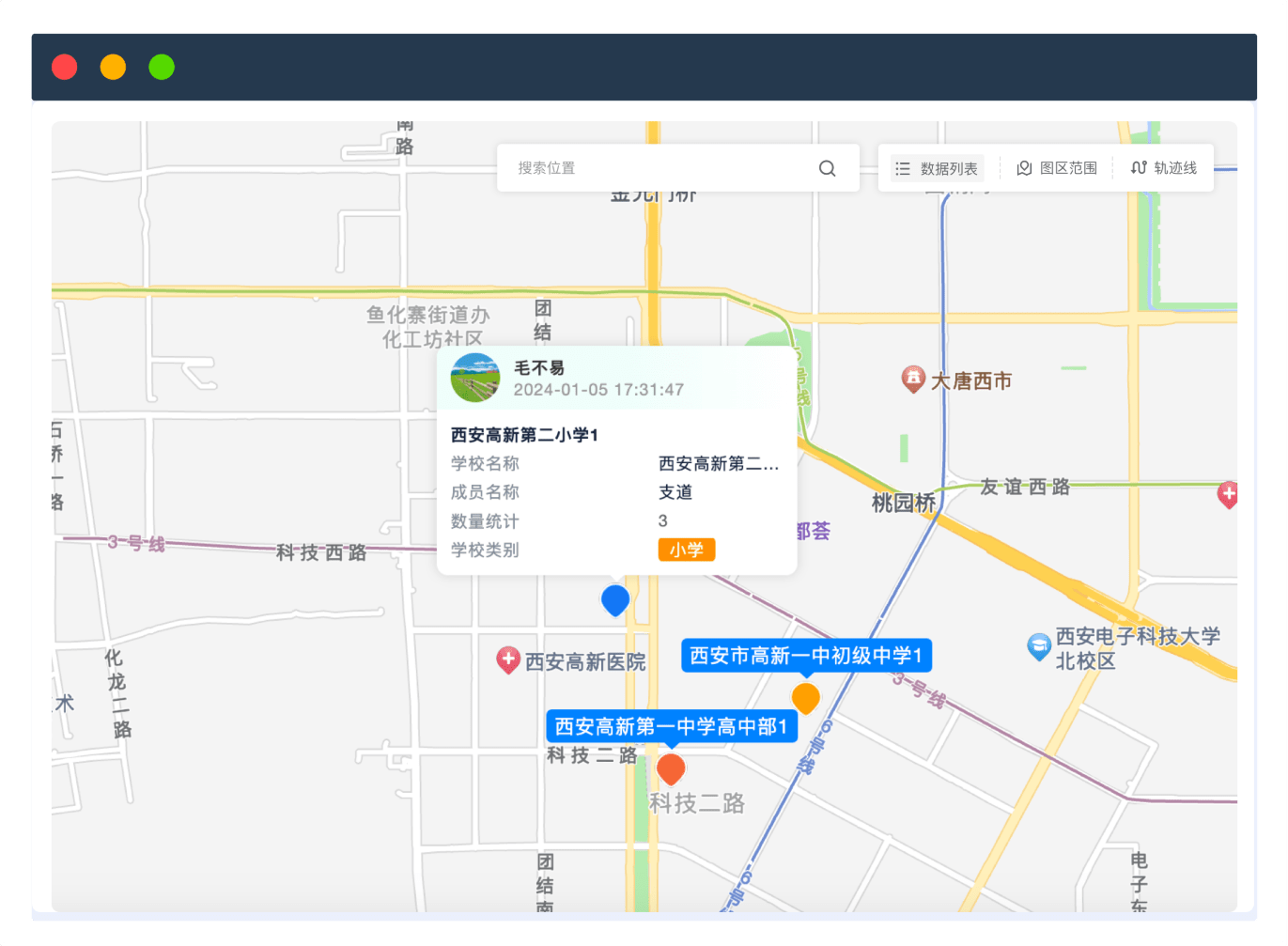Click the 小学 orange category tag

pos(686,550)
